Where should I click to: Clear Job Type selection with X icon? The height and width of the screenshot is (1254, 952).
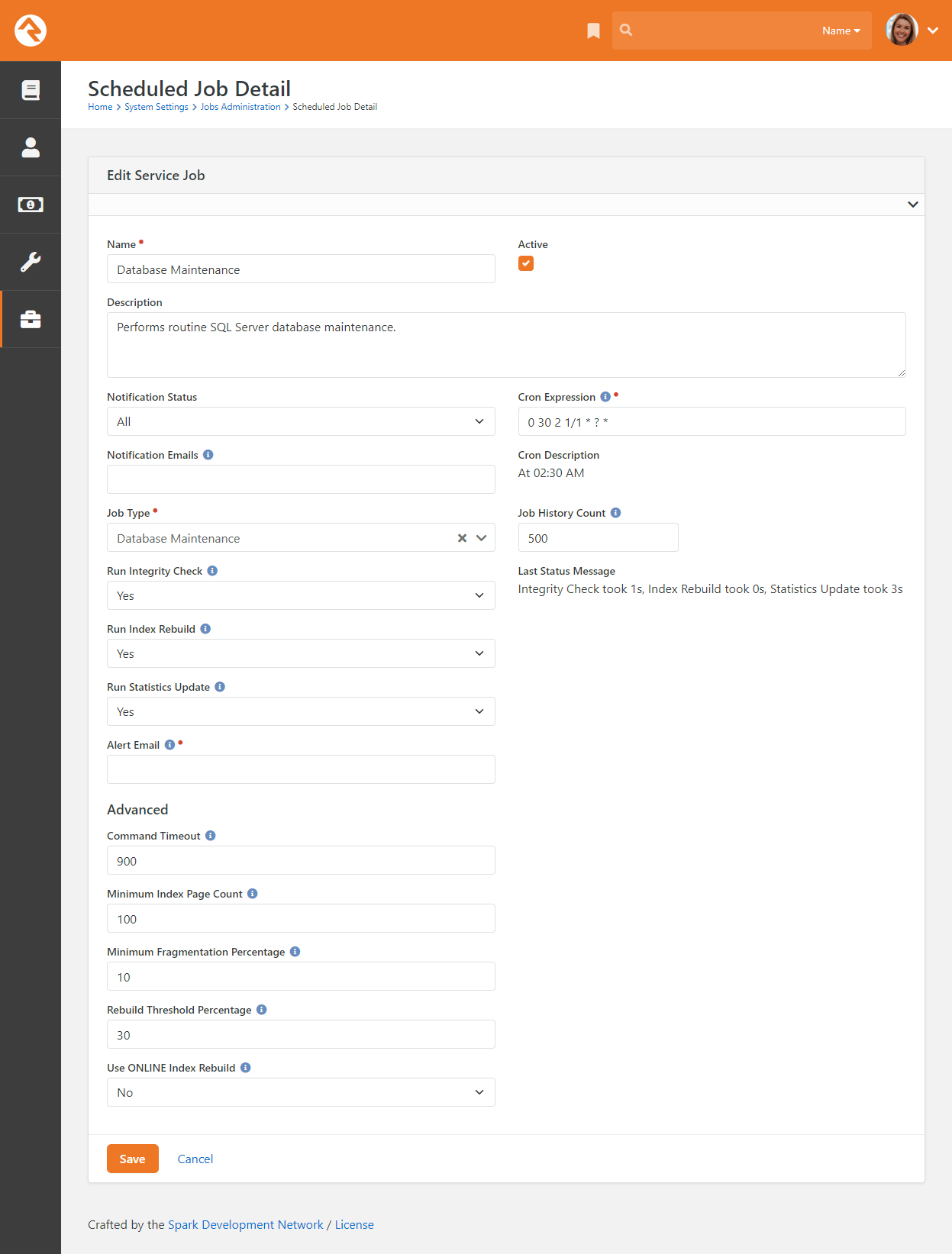(462, 538)
